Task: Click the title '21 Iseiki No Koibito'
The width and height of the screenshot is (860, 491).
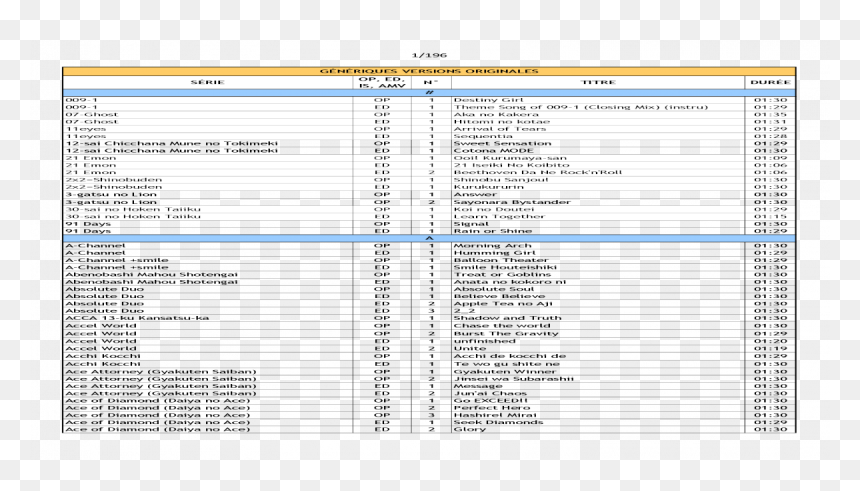Action: (511, 165)
